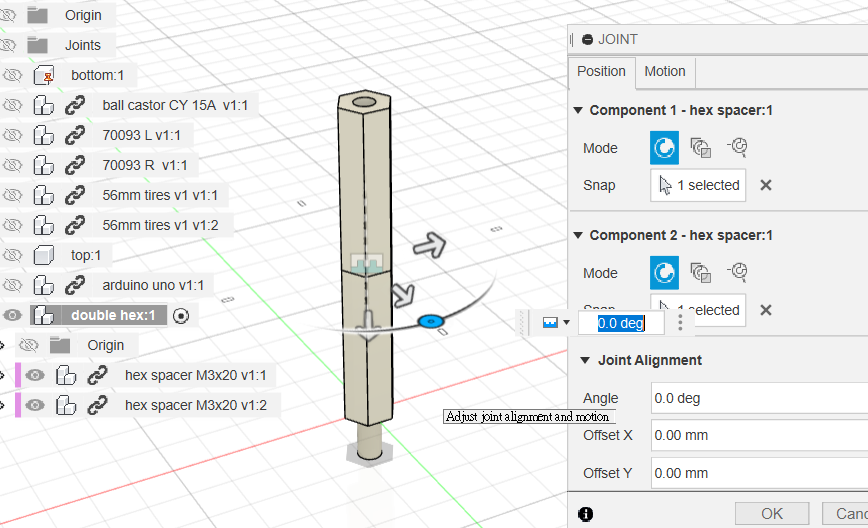Image resolution: width=868 pixels, height=528 pixels.
Task: Switch to the Motion tab
Action: click(665, 71)
